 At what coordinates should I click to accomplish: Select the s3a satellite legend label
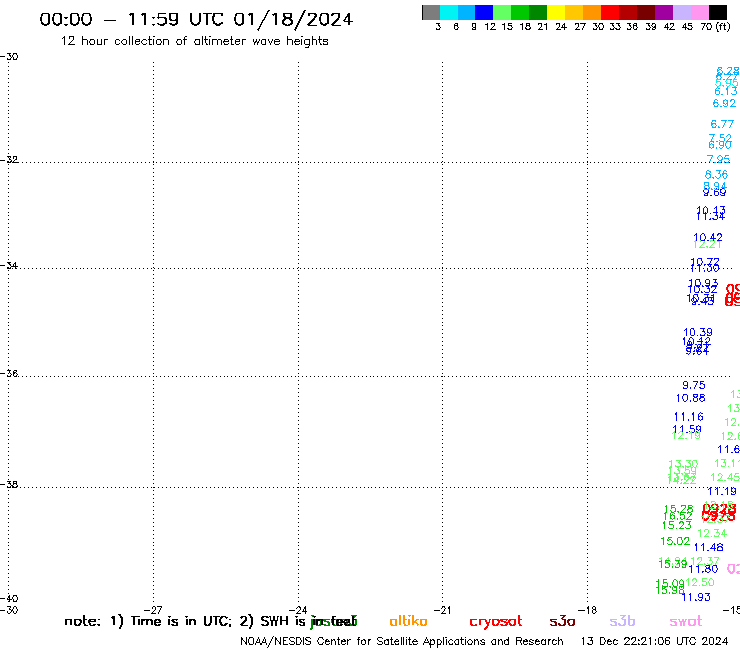(x=562, y=621)
